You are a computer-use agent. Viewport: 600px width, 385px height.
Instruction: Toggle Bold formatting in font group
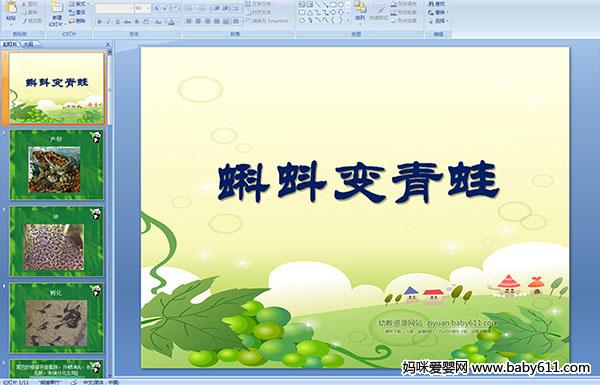pyautogui.click(x=99, y=22)
